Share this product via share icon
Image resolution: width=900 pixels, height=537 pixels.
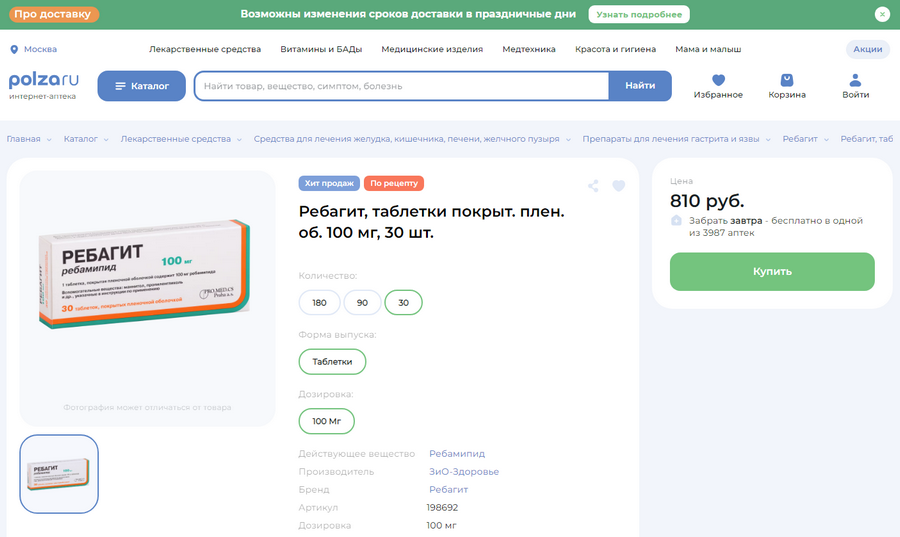pyautogui.click(x=593, y=186)
